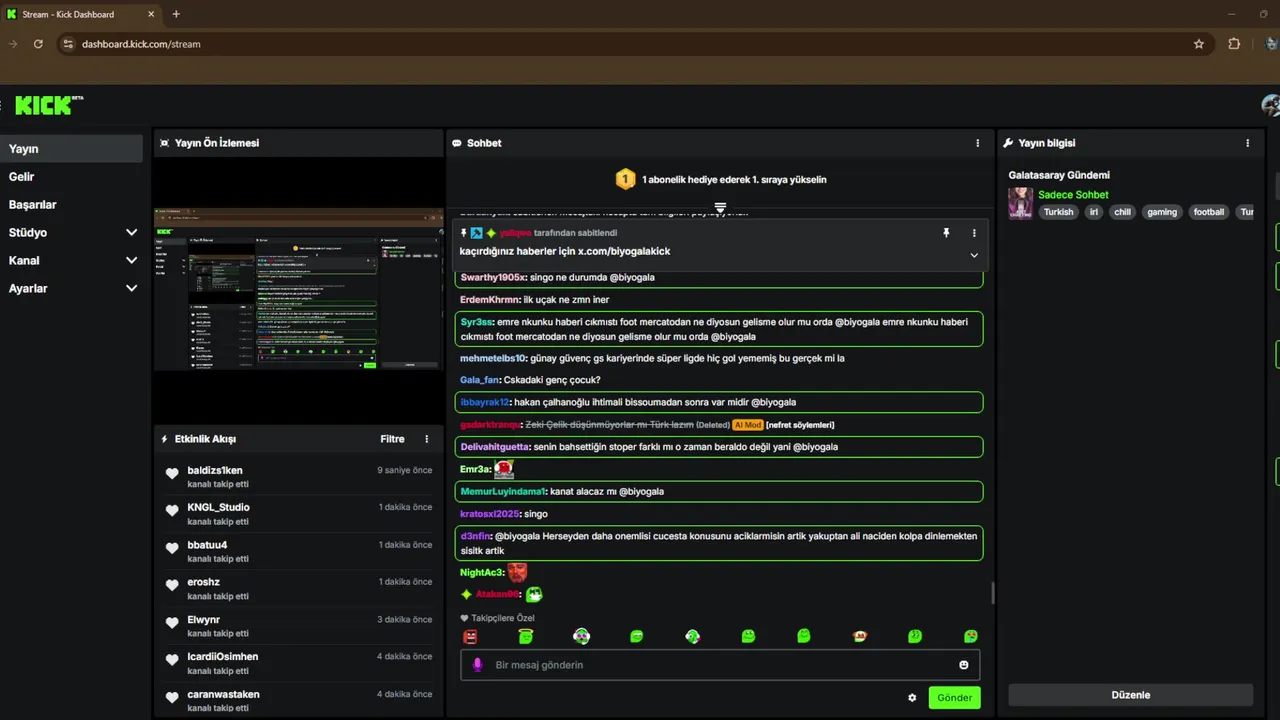Screen dimensions: 1280x720
Task: Expand the pinned message with the chevron
Action: [974, 255]
